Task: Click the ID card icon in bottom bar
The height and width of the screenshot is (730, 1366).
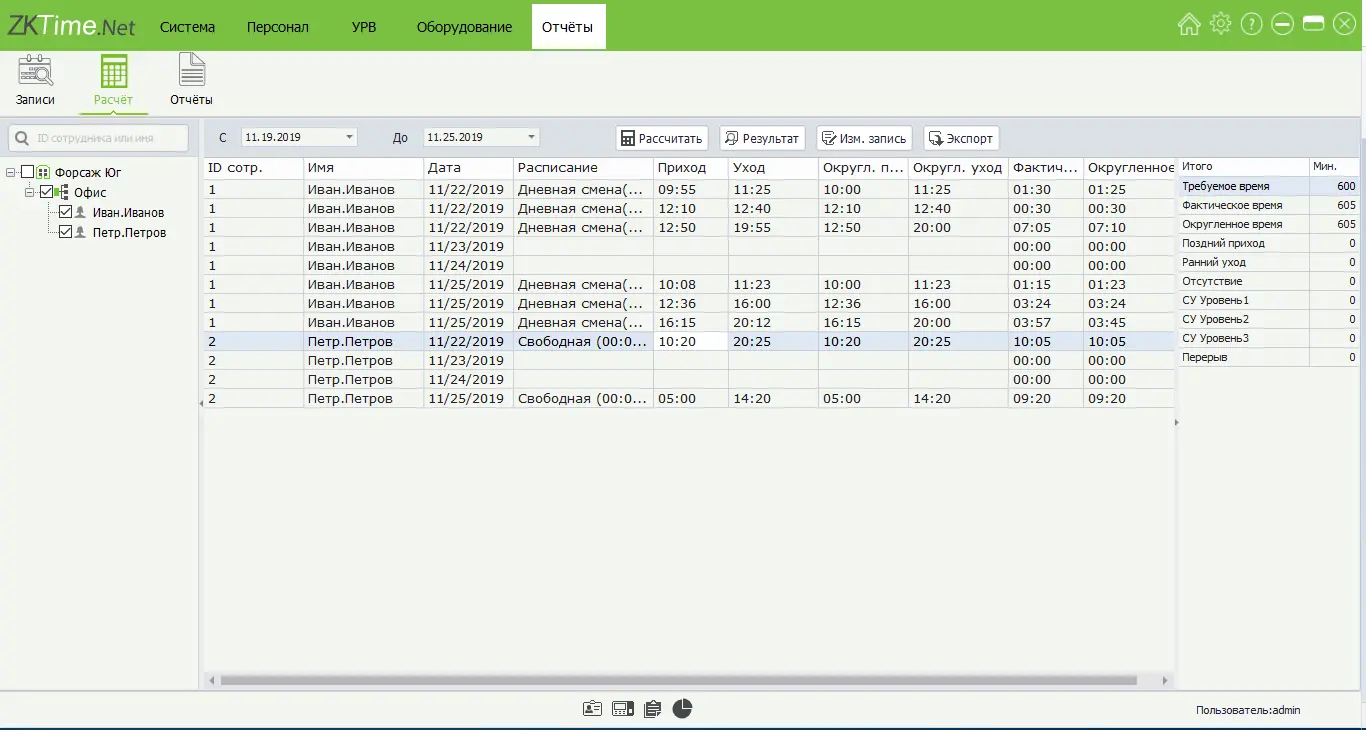Action: coord(592,709)
